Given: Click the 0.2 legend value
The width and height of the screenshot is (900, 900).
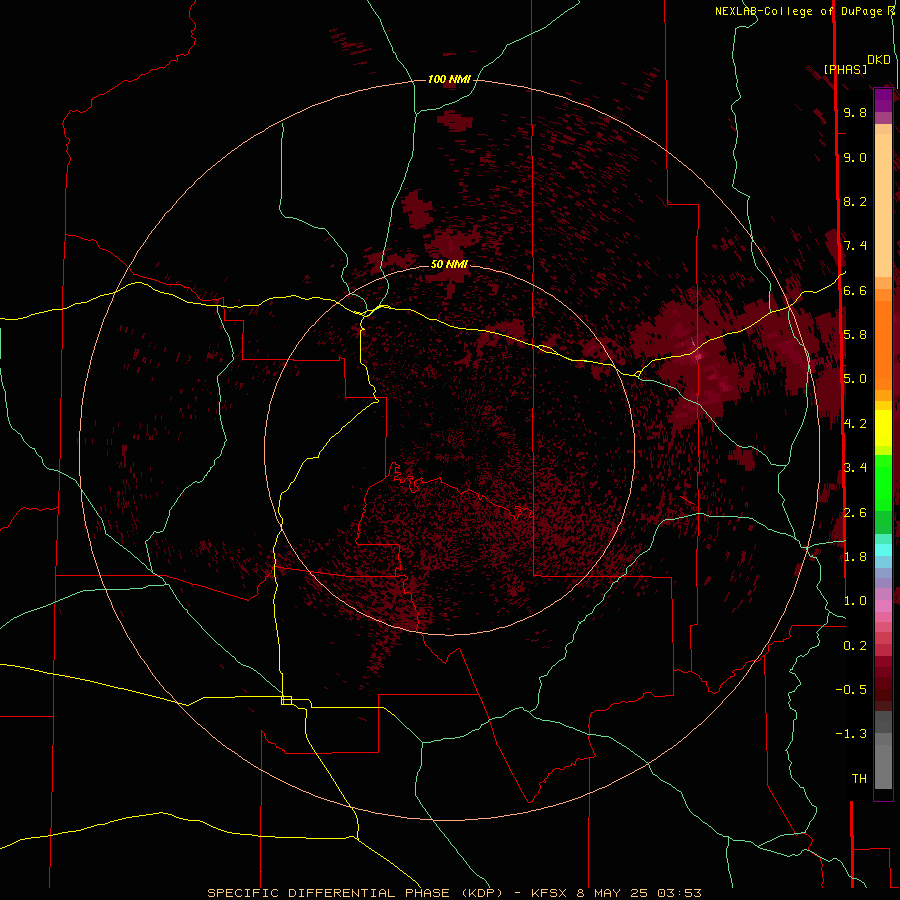Looking at the screenshot, I should tap(855, 646).
